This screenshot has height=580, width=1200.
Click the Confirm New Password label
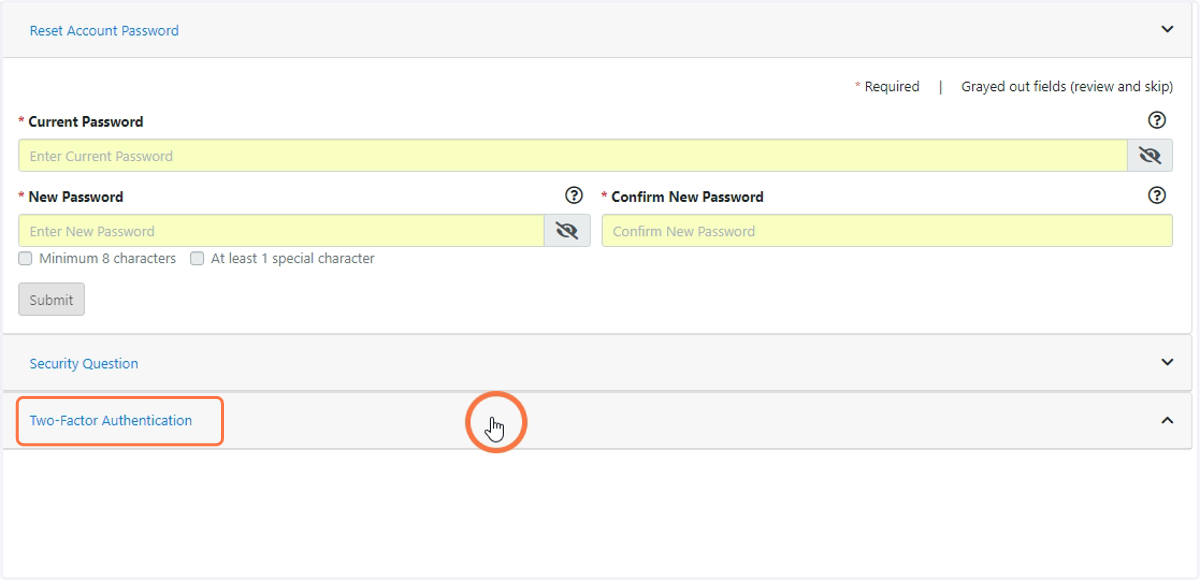pos(687,197)
